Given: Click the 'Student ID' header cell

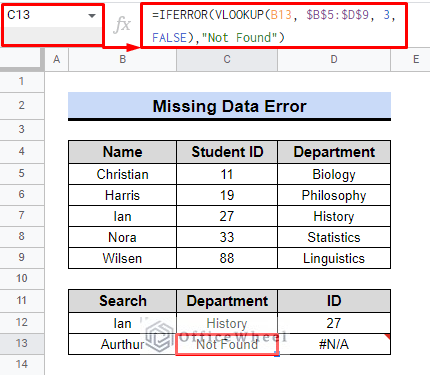Looking at the screenshot, I should 227,152.
